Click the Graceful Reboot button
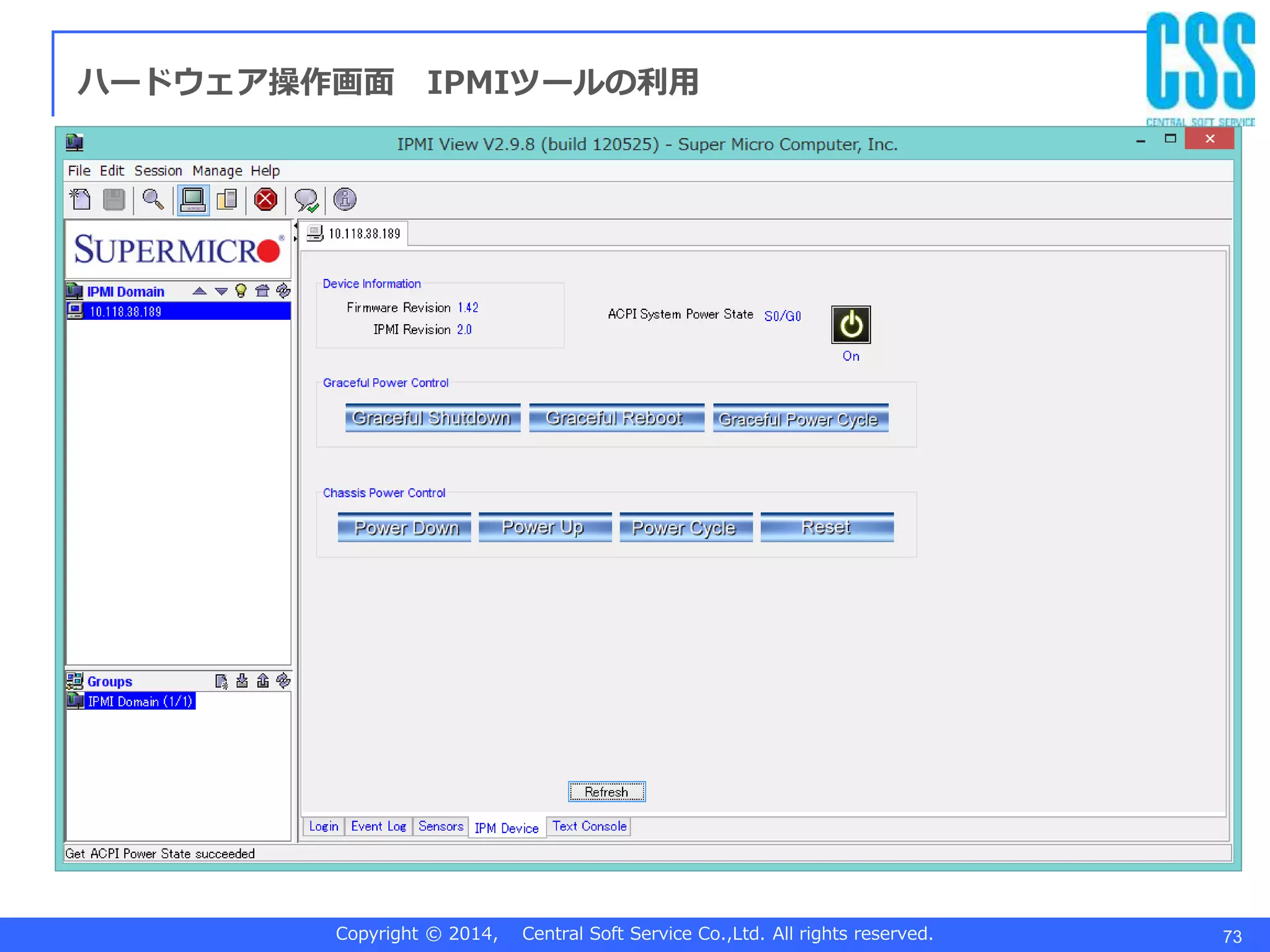Image resolution: width=1270 pixels, height=952 pixels. 616,418
